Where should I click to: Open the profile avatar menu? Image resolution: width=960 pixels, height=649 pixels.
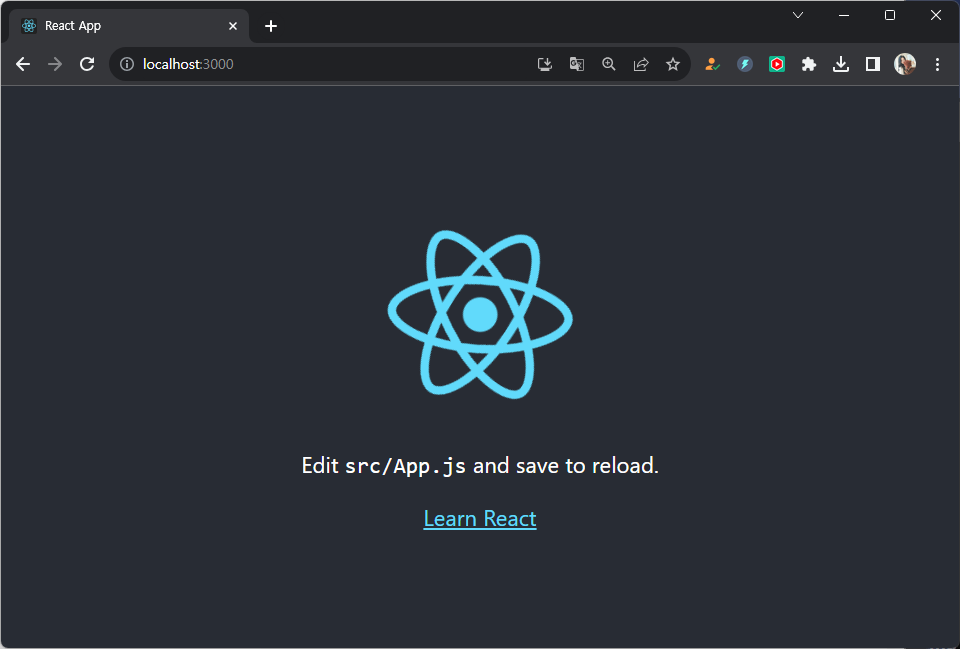click(x=905, y=64)
